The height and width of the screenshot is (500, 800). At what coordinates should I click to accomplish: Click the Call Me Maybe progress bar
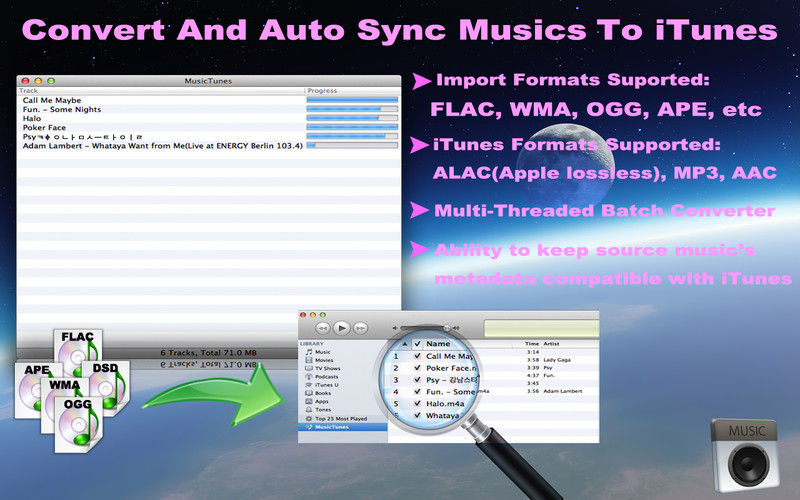352,100
